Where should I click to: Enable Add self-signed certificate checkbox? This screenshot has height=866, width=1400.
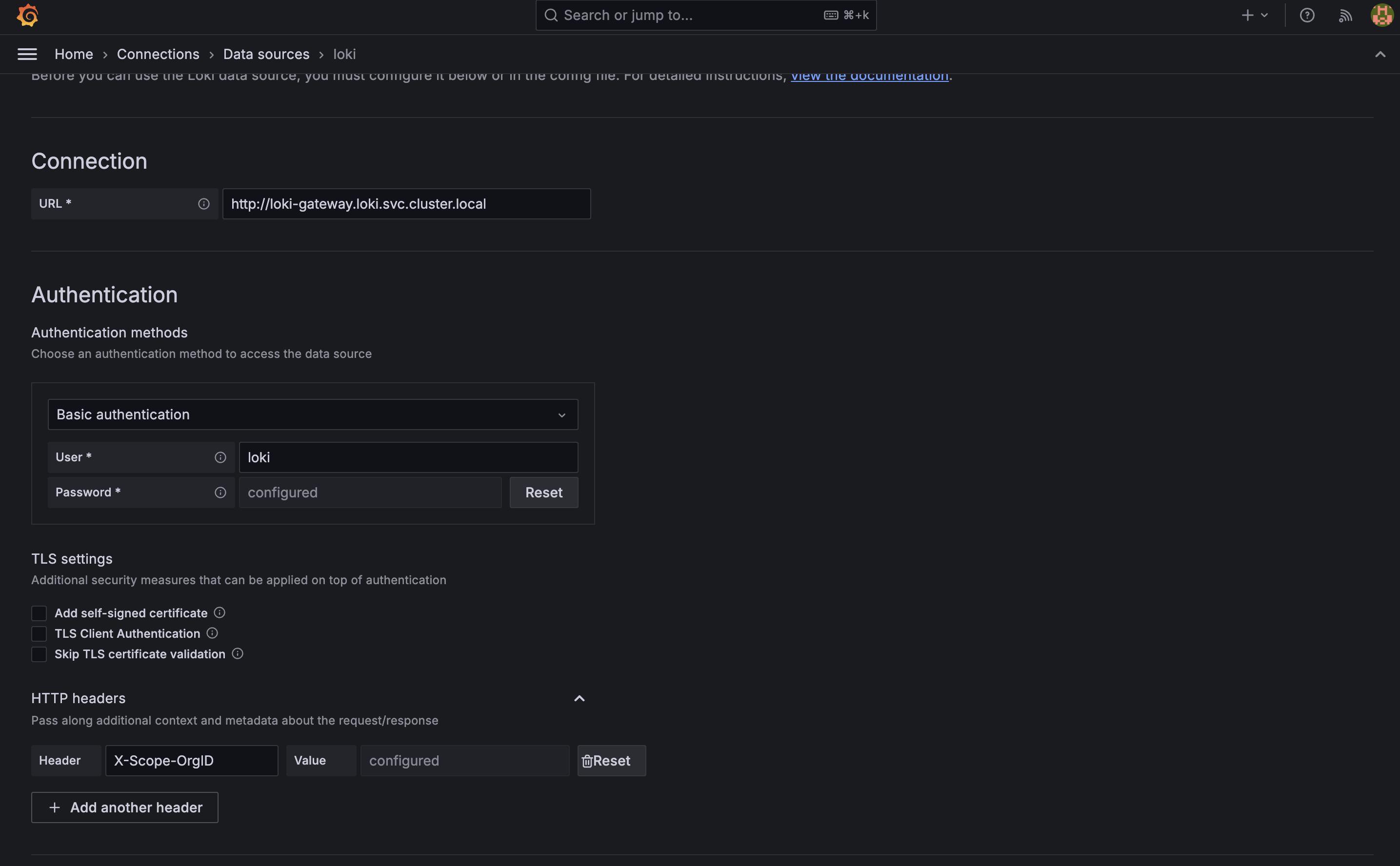[x=39, y=613]
